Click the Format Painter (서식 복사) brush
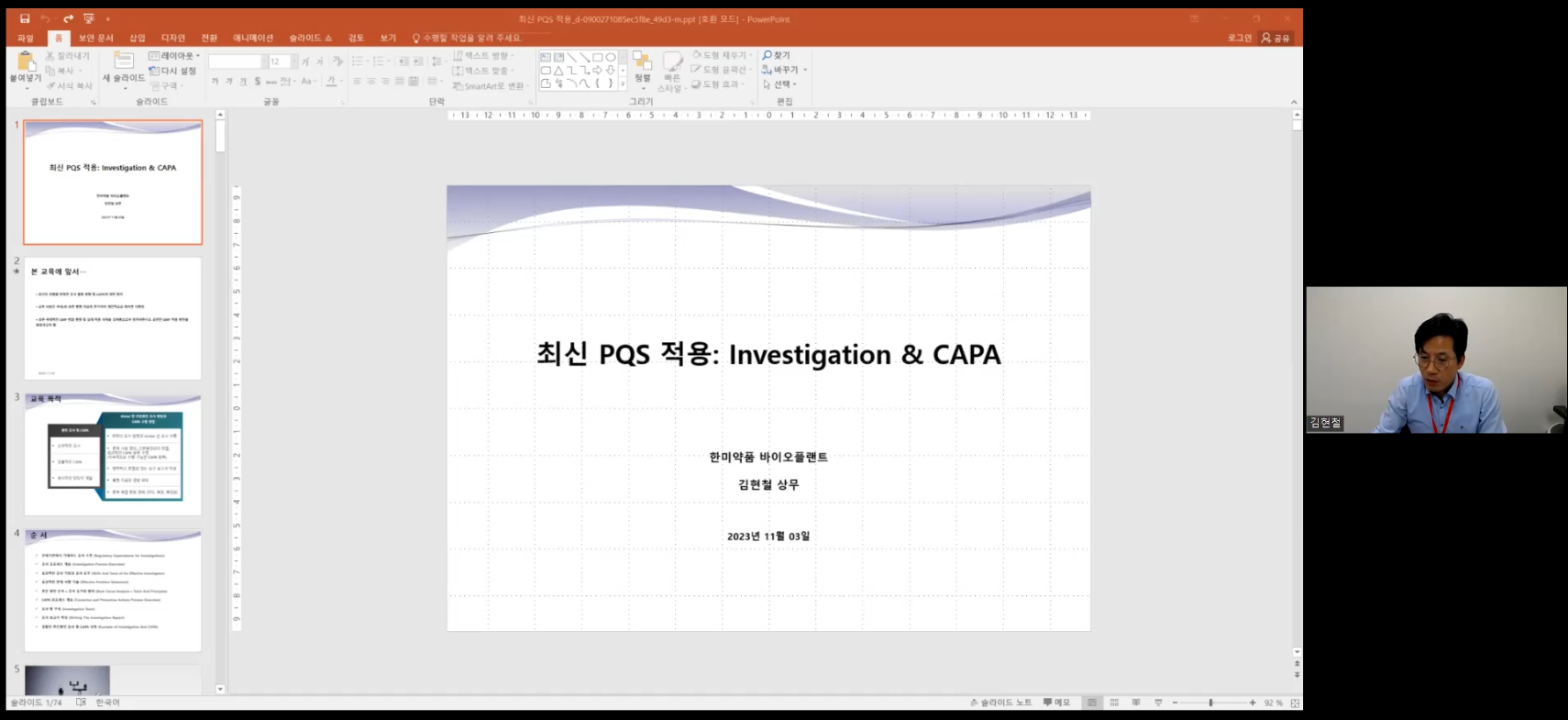Screen dimensions: 1568x720 pyautogui.click(x=50, y=85)
